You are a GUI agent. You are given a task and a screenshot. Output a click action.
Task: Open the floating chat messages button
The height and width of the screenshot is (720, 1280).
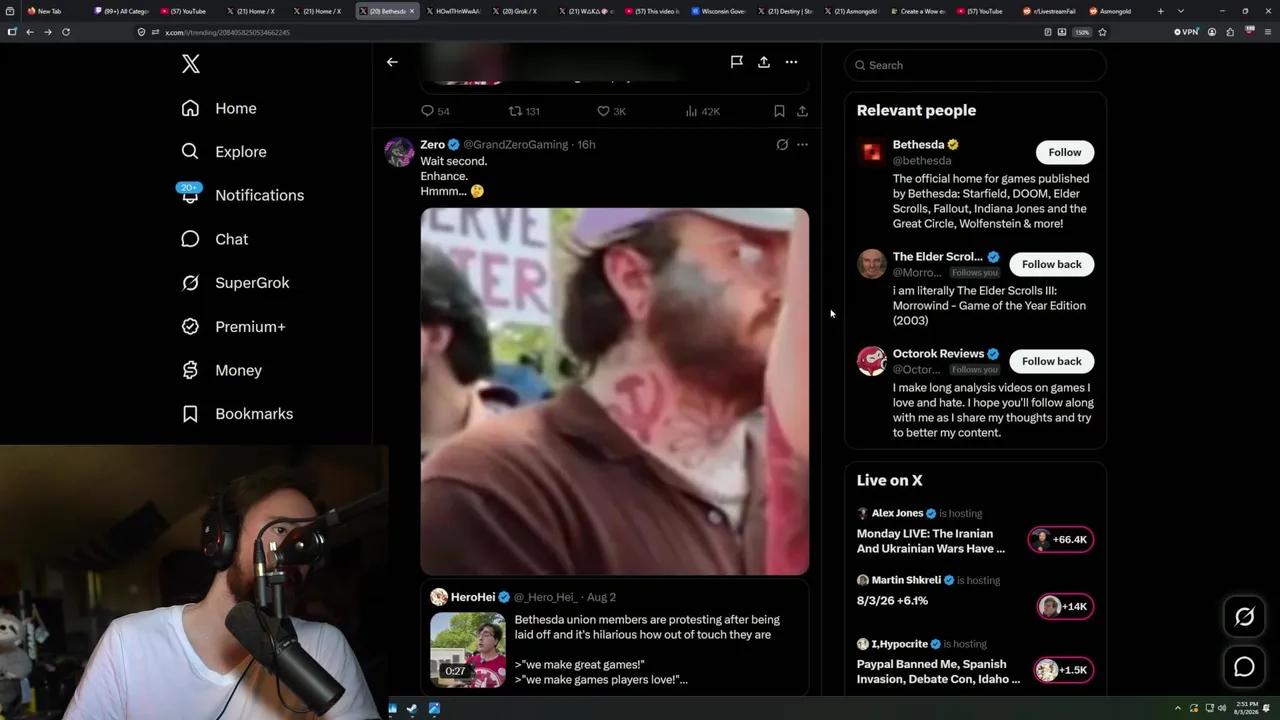(x=1244, y=667)
